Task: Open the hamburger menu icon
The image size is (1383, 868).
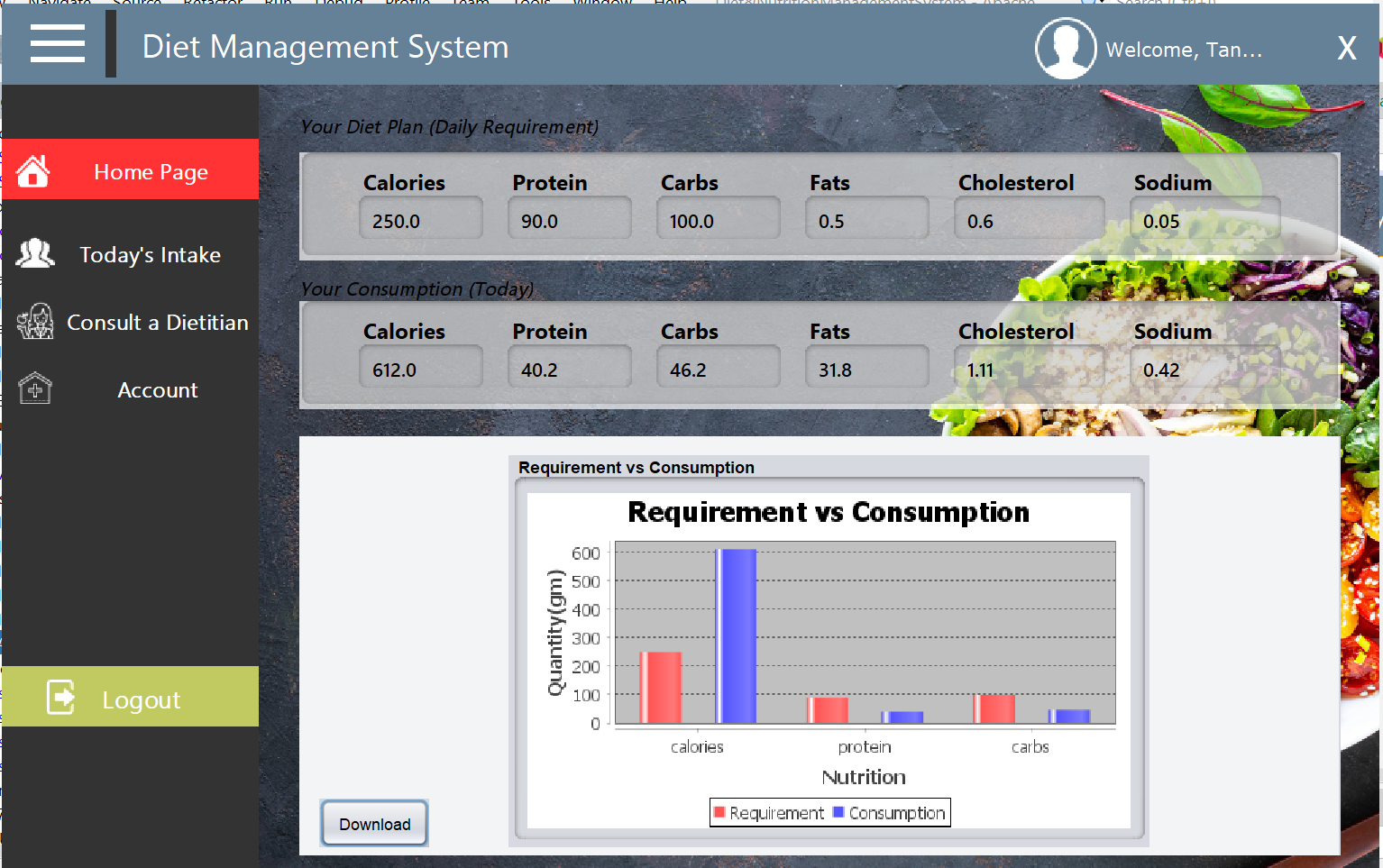Action: [x=58, y=43]
